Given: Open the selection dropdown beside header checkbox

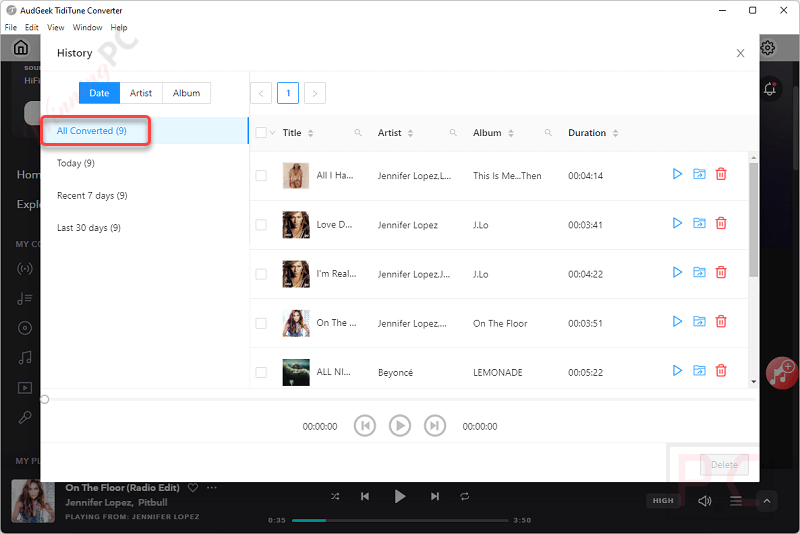Looking at the screenshot, I should click(x=272, y=133).
